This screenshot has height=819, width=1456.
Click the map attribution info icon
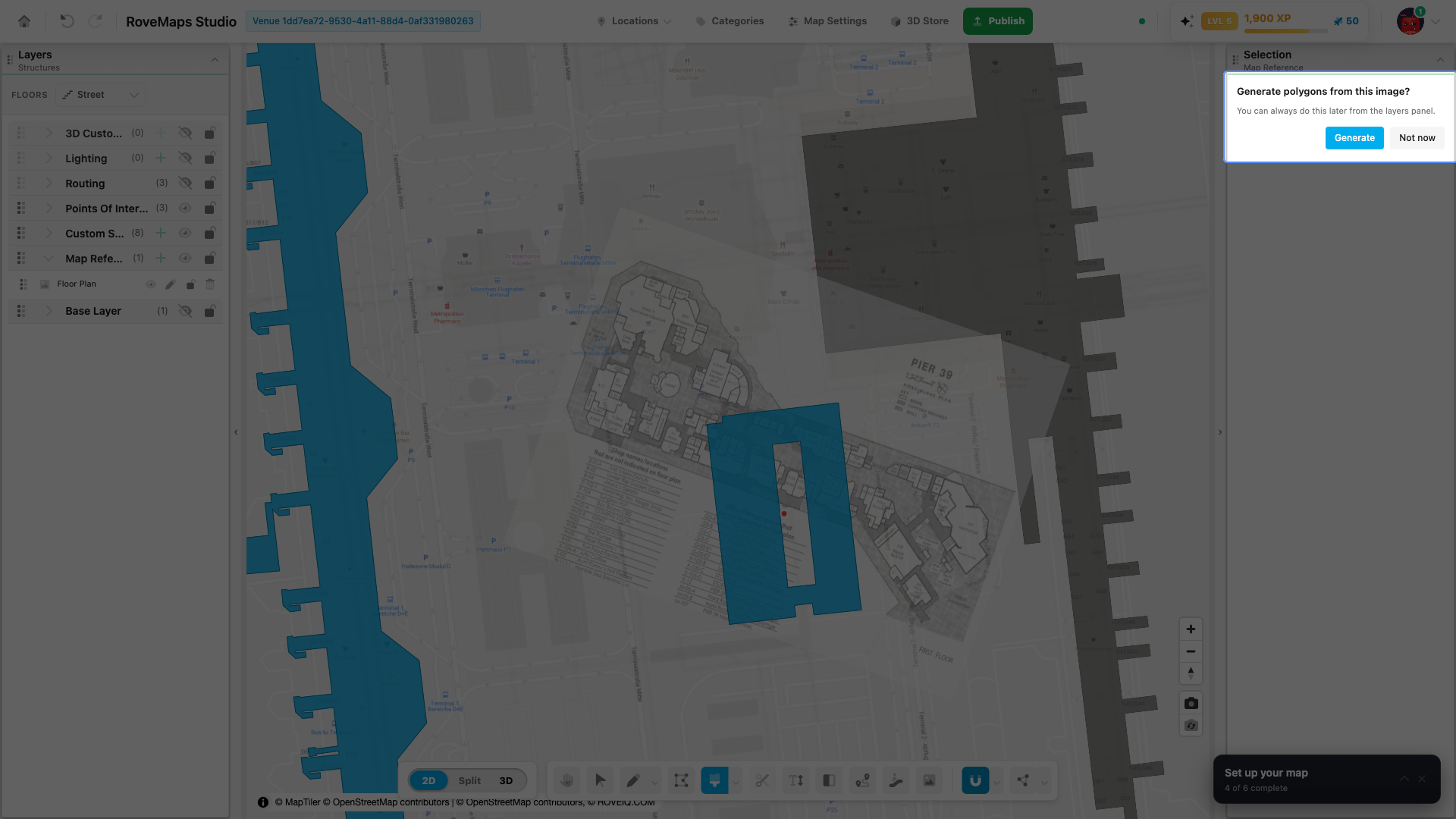pos(263,802)
